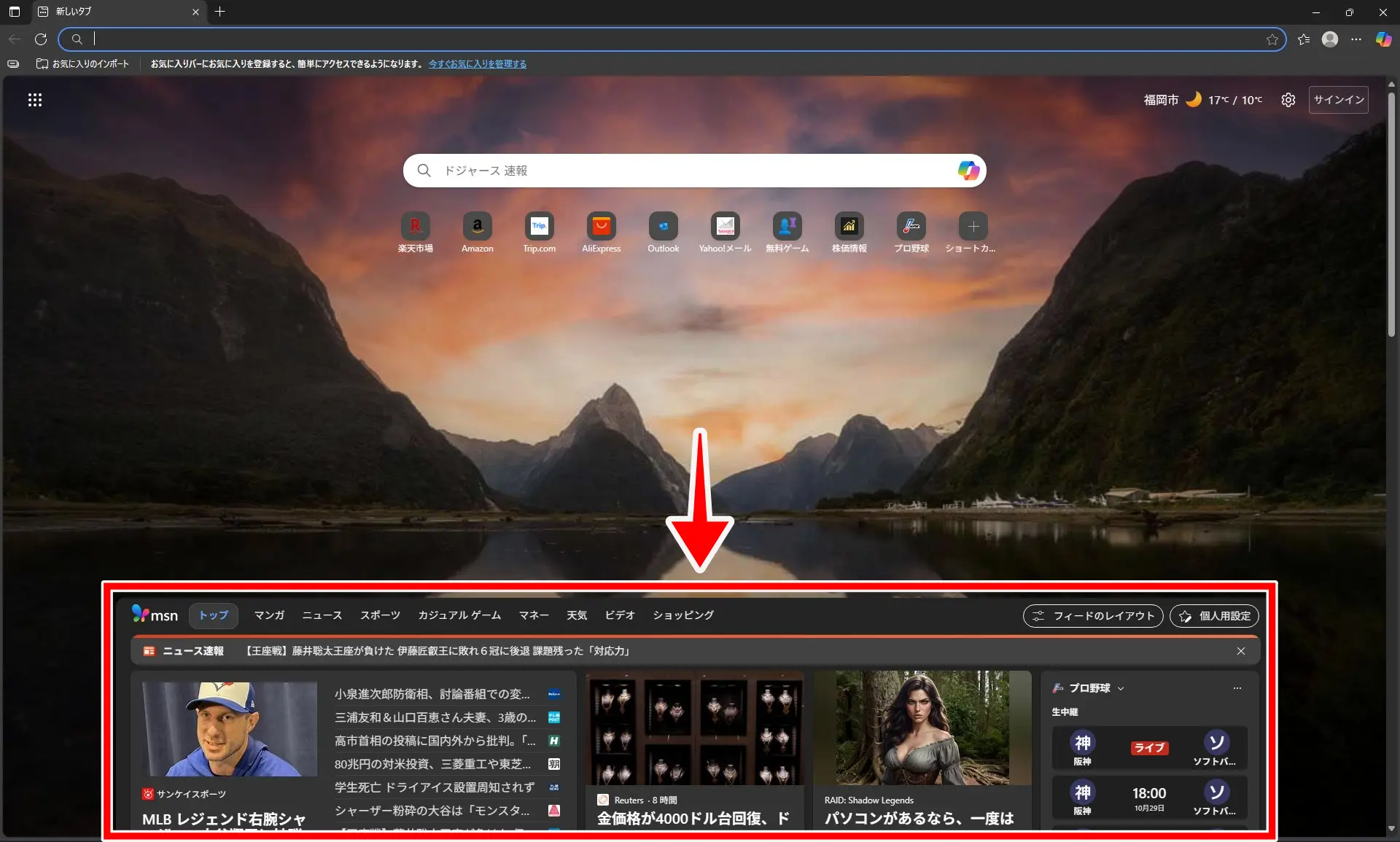Open the Amazon shortcut tile
This screenshot has width=1400, height=842.
(477, 227)
